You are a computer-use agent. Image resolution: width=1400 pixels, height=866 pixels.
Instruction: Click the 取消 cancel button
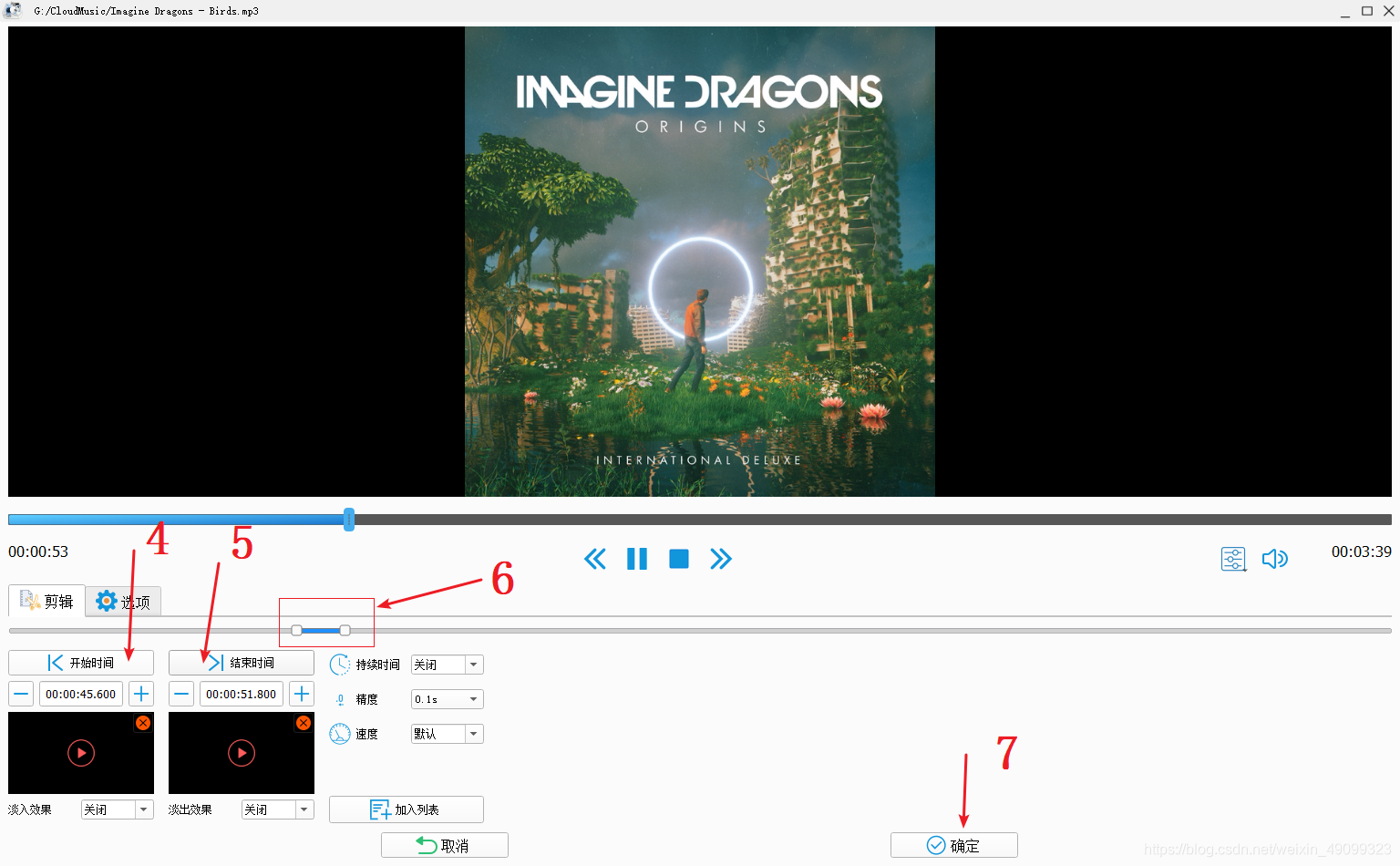[445, 846]
